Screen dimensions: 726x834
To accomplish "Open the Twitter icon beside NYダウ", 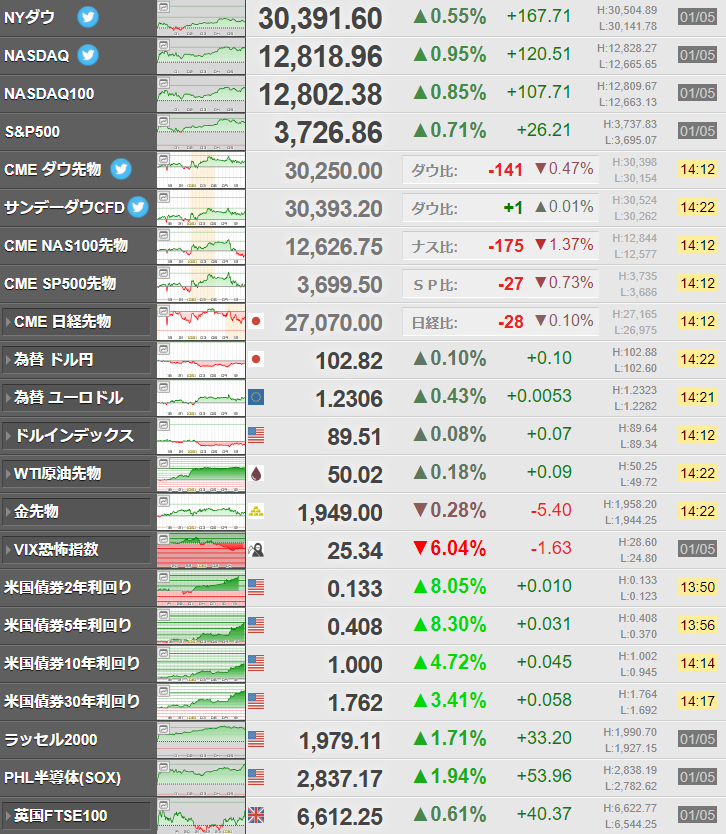I will (88, 17).
